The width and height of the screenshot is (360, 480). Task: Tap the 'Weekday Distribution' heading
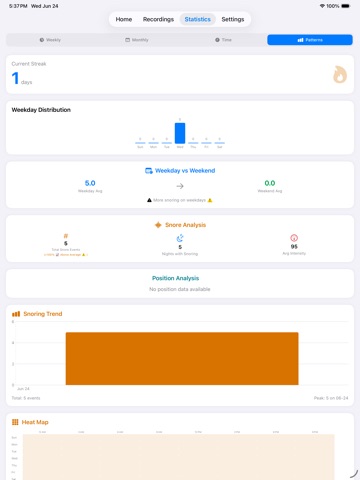(x=41, y=110)
